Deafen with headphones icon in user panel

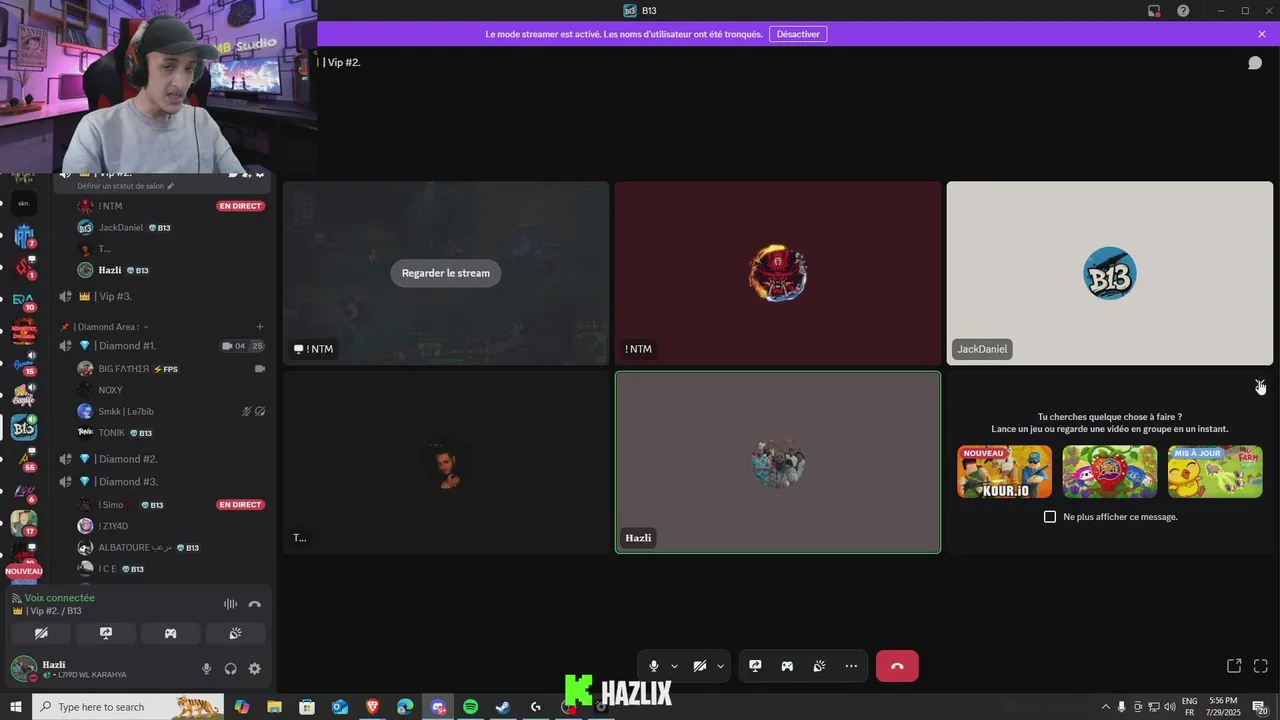231,669
